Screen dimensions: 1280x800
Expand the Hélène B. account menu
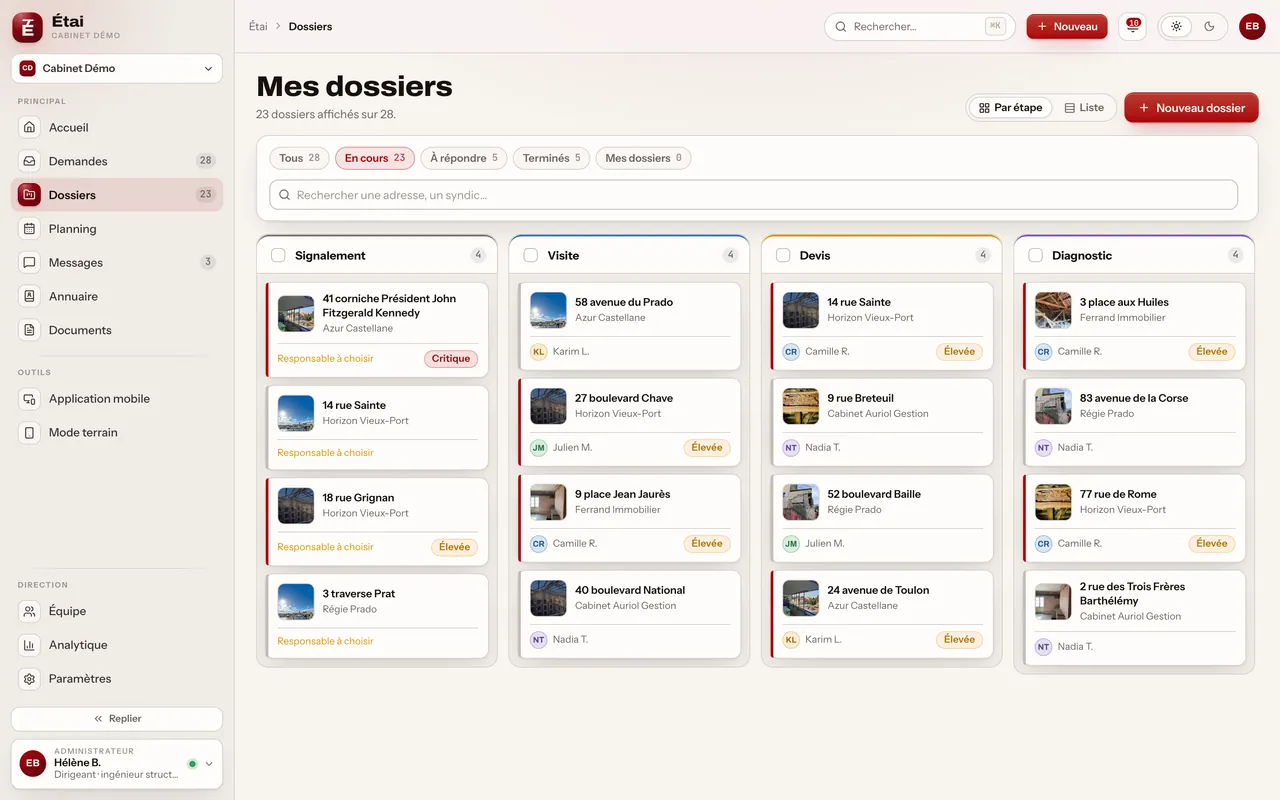pyautogui.click(x=117, y=763)
